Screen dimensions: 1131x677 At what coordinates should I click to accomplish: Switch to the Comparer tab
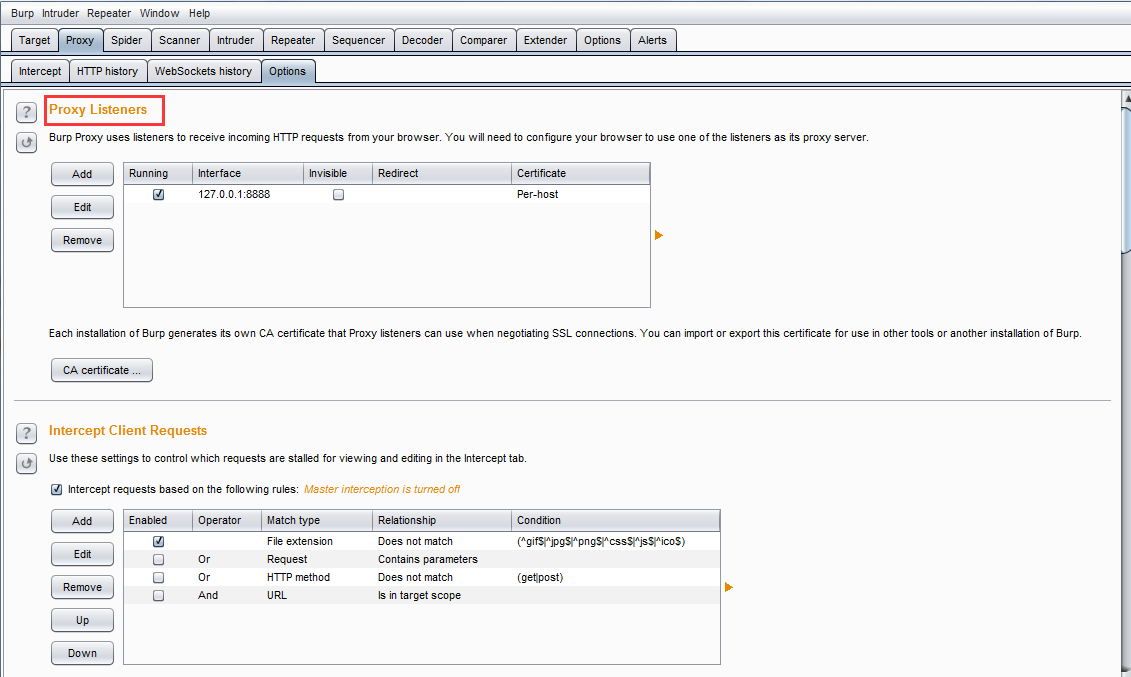click(483, 40)
